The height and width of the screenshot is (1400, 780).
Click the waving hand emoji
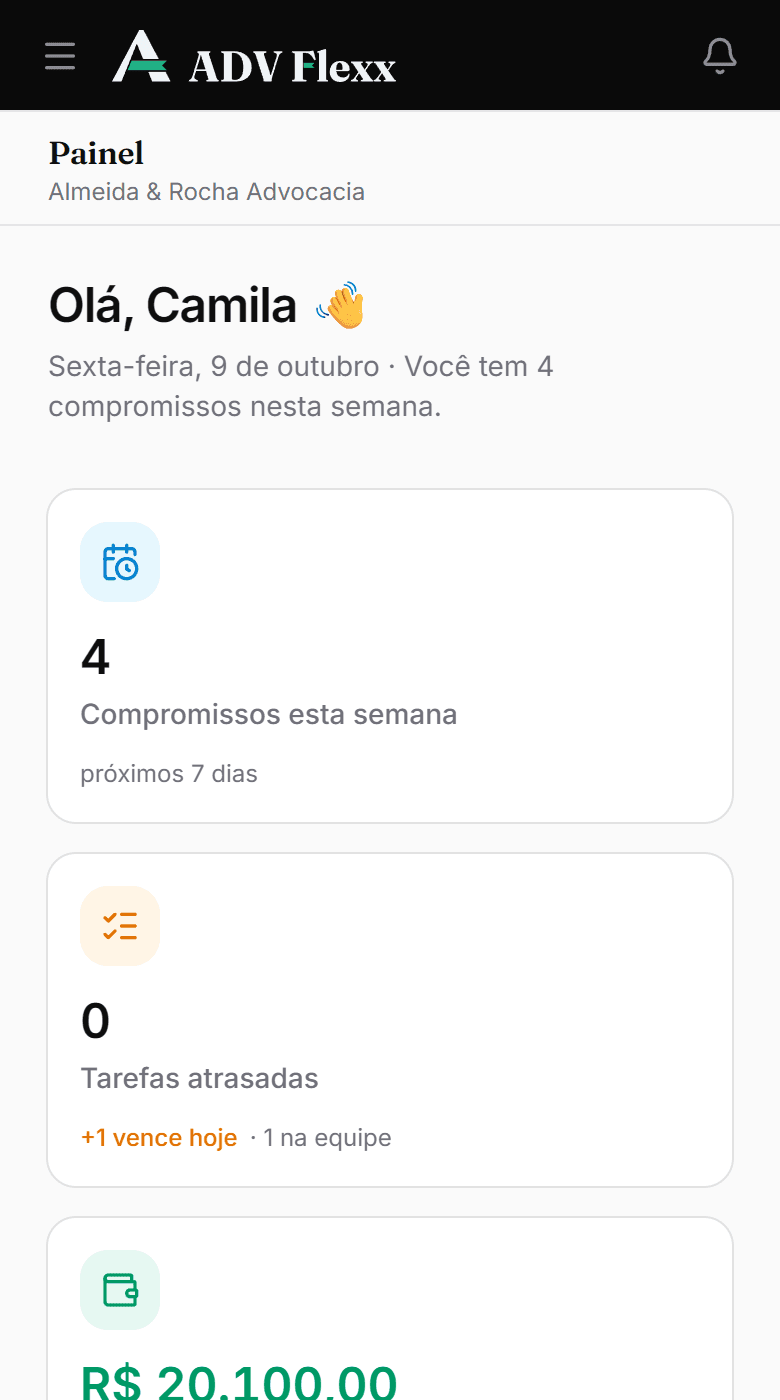tap(340, 306)
